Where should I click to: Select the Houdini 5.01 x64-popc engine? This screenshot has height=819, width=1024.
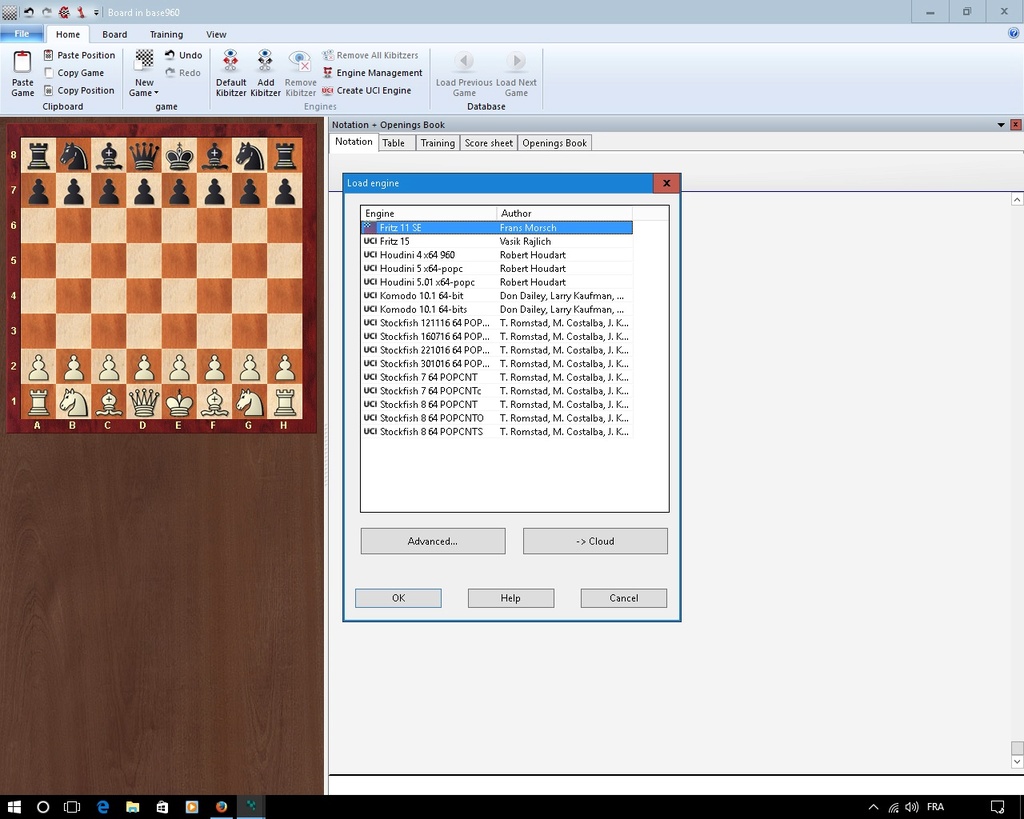point(497,282)
